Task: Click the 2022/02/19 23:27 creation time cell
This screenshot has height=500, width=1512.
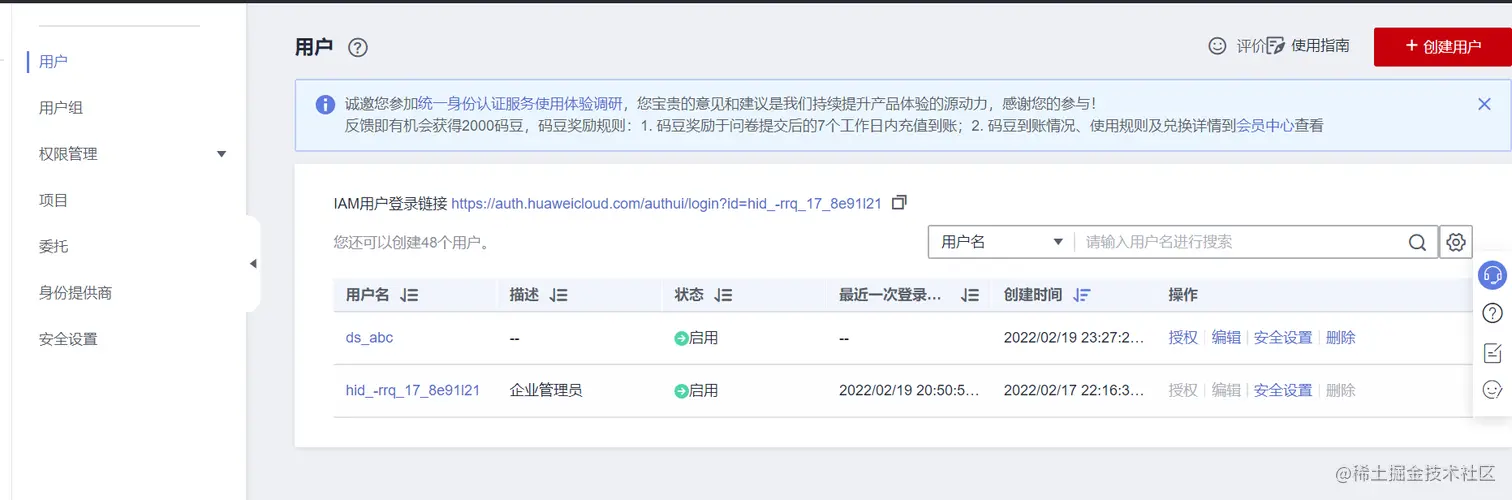Action: [1074, 338]
